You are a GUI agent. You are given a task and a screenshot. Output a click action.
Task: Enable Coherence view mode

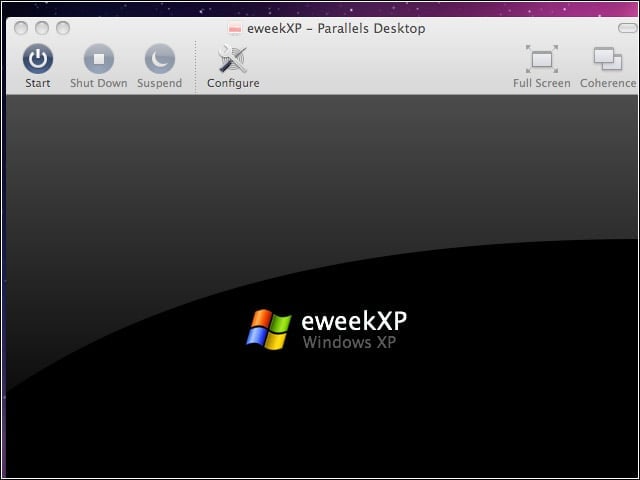point(608,59)
